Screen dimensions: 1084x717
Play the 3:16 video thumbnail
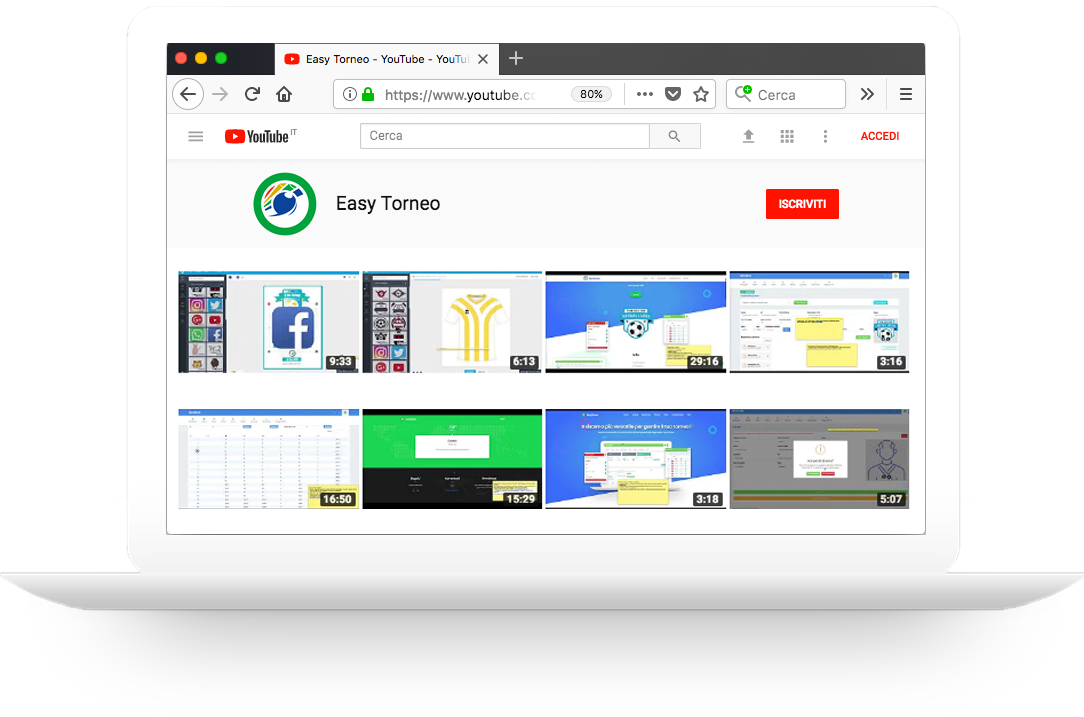point(819,322)
